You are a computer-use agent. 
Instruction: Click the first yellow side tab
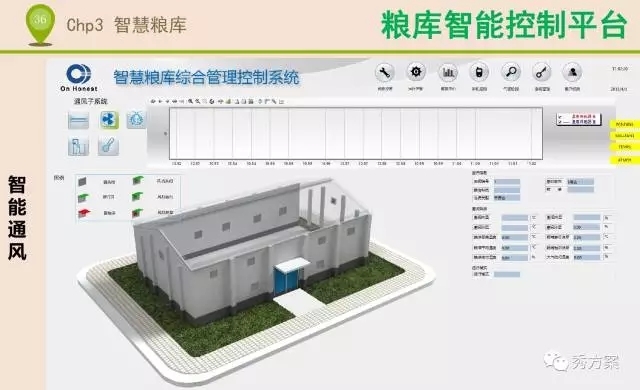(624, 124)
